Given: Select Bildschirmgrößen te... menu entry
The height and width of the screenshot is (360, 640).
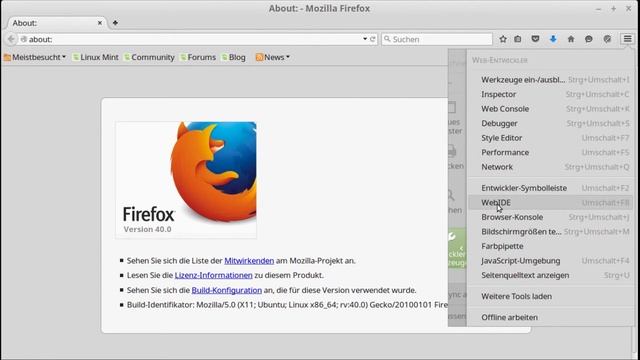Looking at the screenshot, I should point(550,231).
